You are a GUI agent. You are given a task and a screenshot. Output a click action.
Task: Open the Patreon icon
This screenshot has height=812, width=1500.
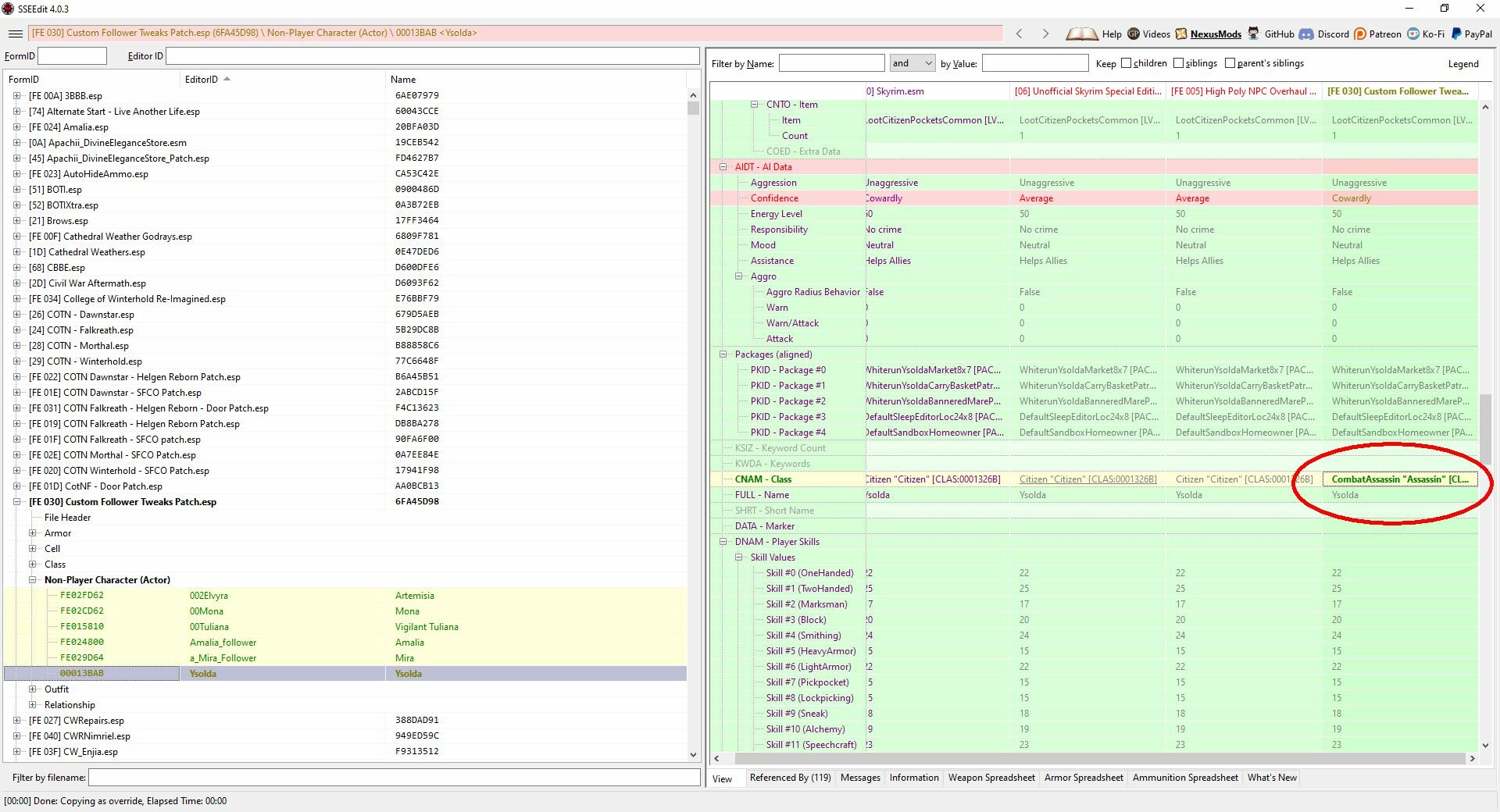[x=1360, y=34]
